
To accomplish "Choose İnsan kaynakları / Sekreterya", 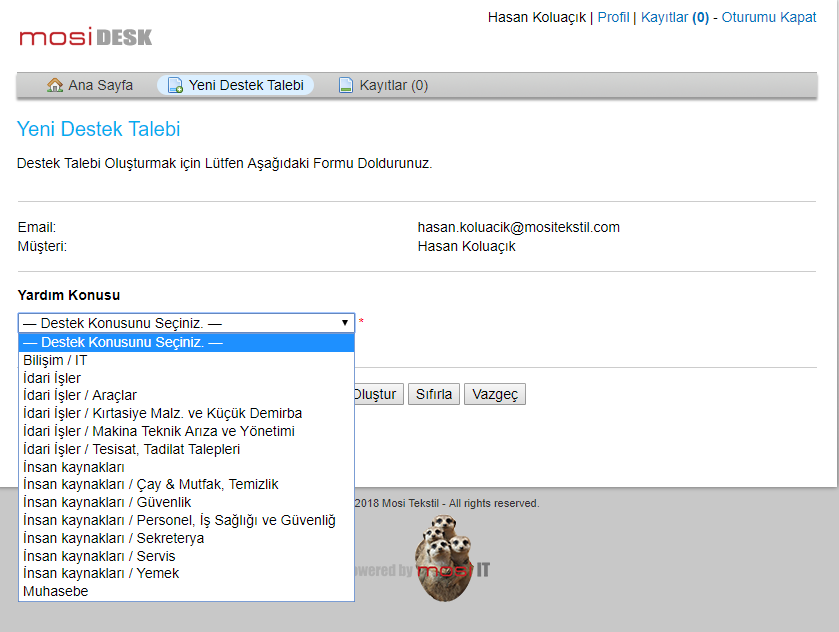I will tap(186, 538).
